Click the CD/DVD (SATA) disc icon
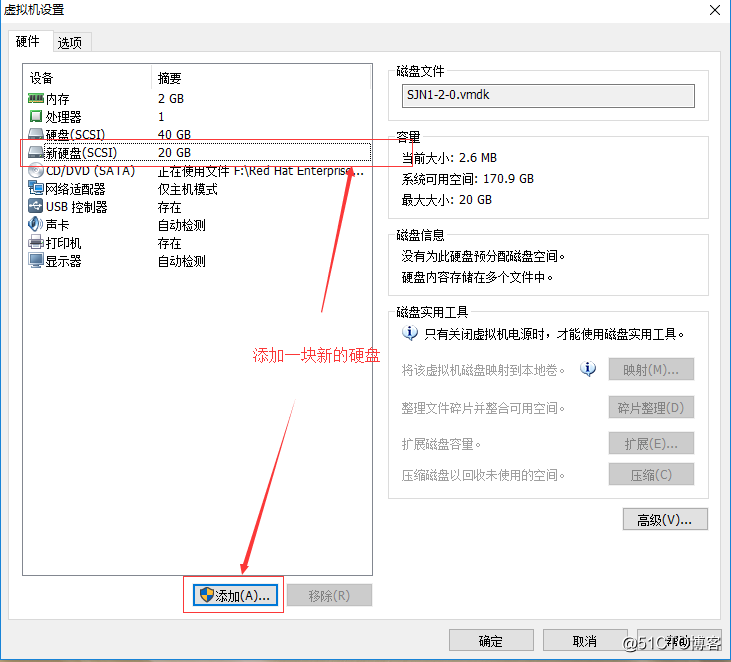This screenshot has height=662, width=731. tap(36, 170)
